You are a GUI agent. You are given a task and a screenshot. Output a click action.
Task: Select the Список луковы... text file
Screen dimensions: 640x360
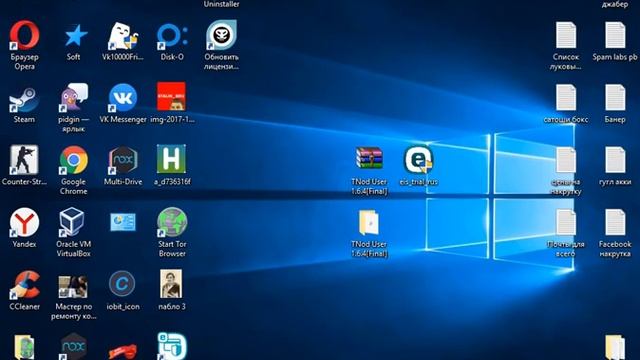pyautogui.click(x=566, y=36)
